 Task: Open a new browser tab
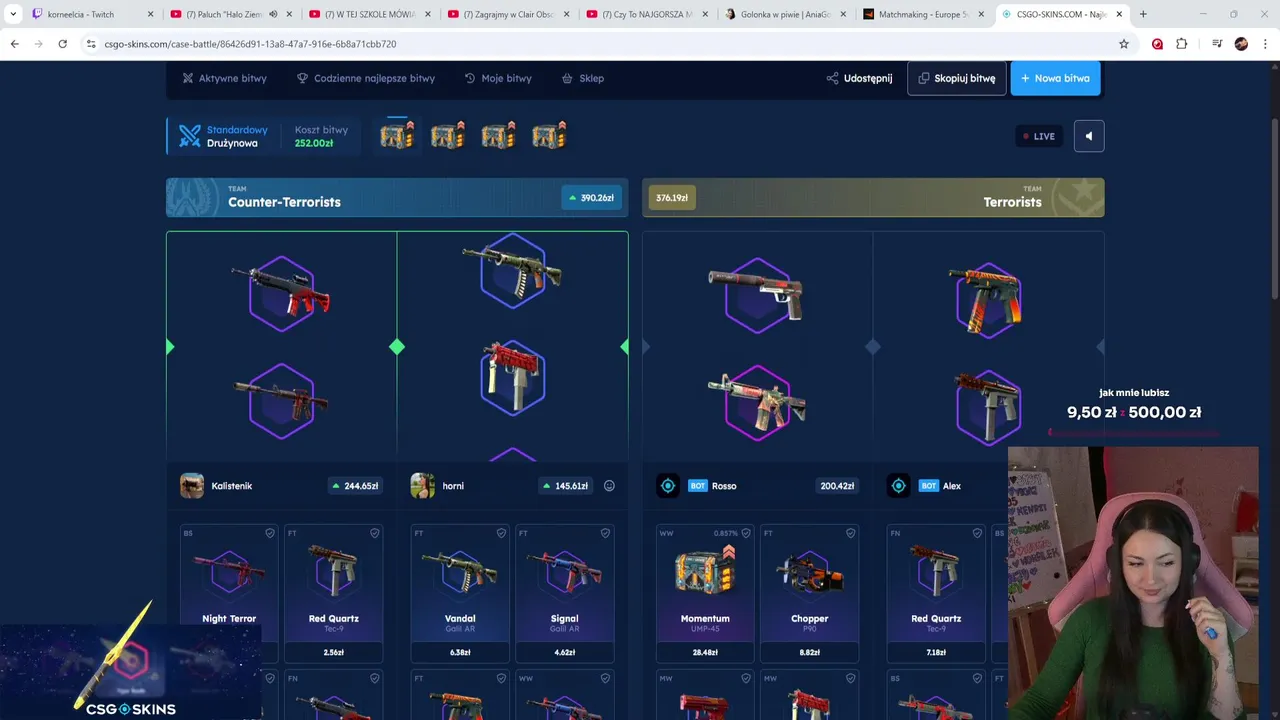point(1143,14)
